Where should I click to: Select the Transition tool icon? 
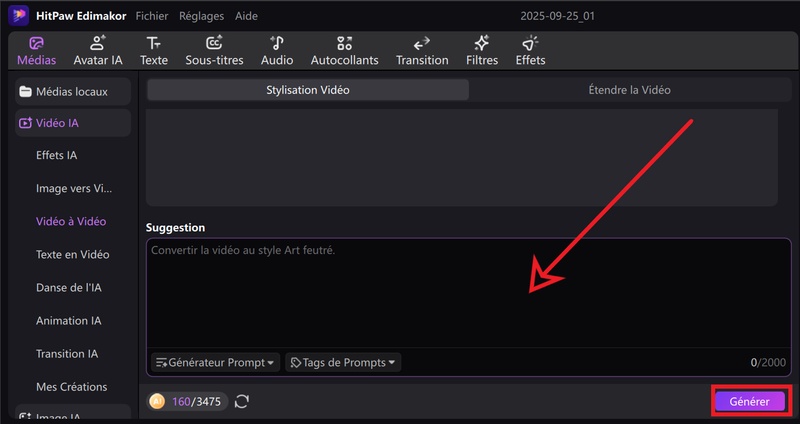click(422, 51)
